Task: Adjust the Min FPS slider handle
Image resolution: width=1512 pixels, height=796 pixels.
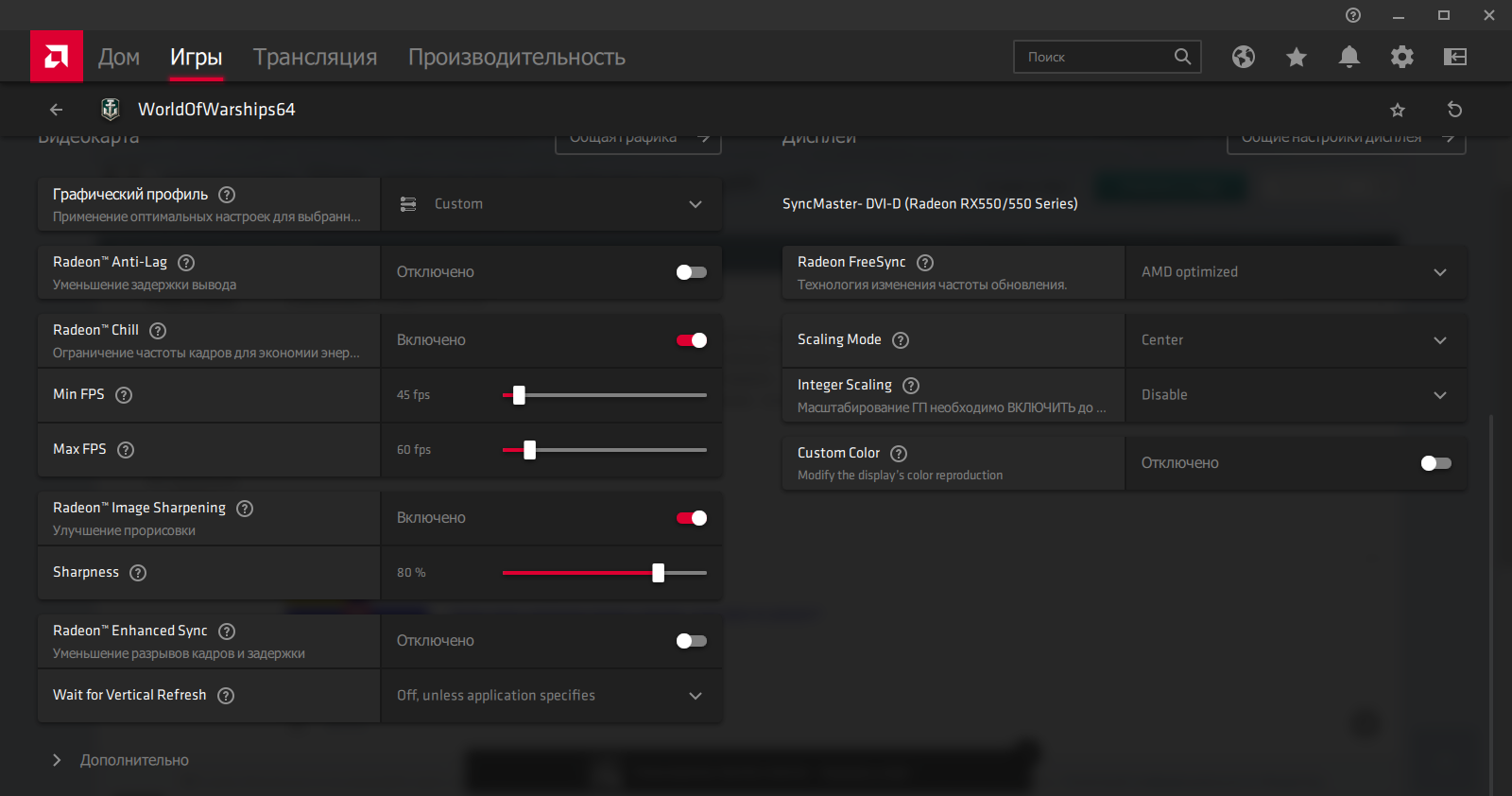Action: tap(519, 395)
